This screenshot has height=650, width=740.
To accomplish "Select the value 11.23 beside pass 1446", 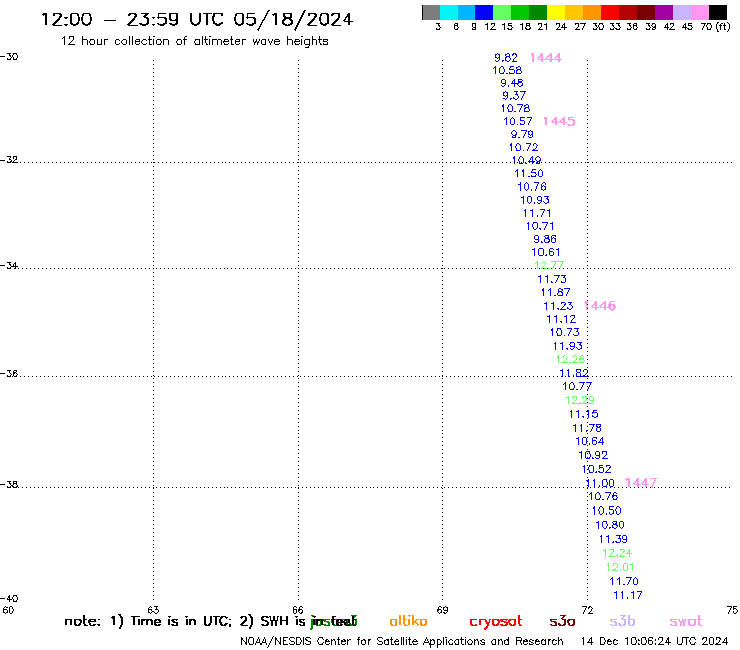I will click(x=558, y=306).
